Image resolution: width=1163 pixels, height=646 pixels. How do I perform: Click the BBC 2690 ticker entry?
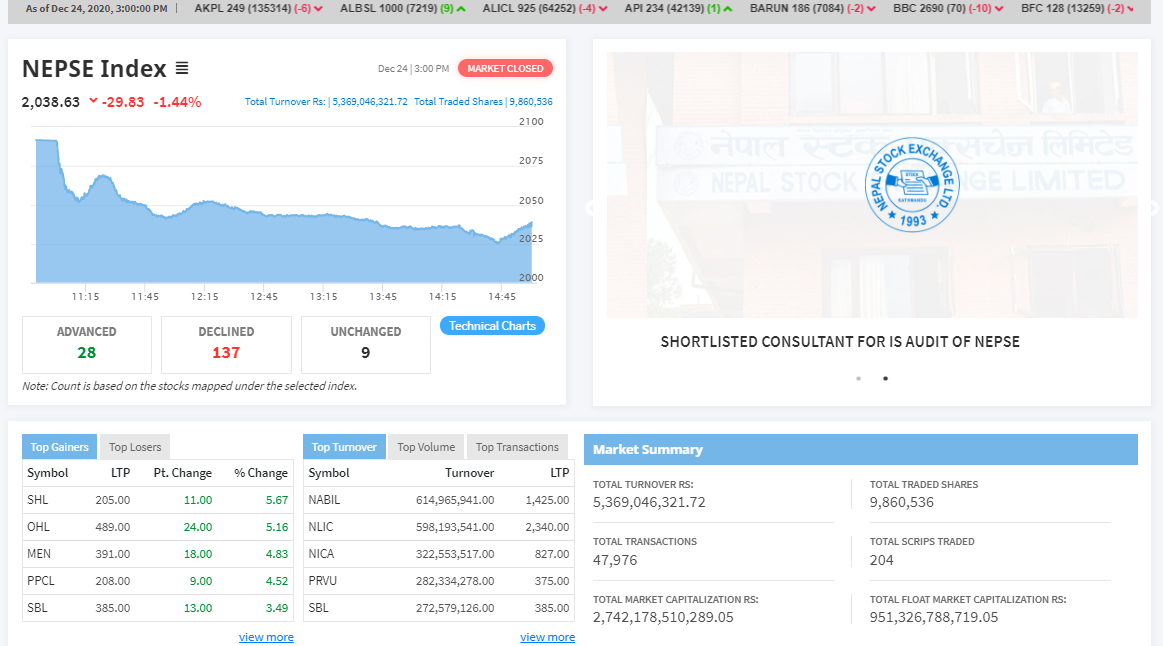click(x=949, y=9)
